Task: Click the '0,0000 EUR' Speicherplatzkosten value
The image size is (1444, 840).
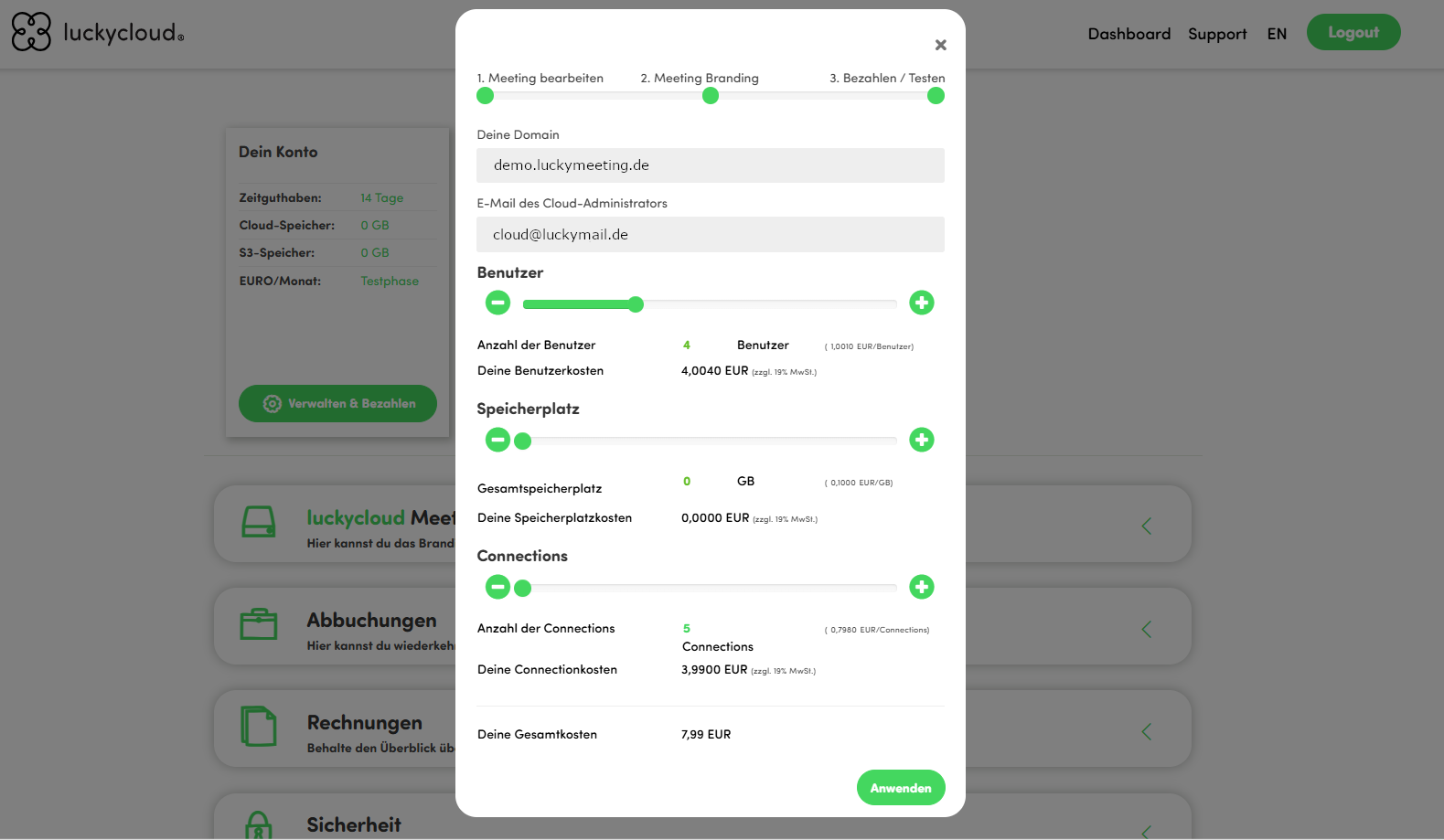Action: (x=715, y=517)
